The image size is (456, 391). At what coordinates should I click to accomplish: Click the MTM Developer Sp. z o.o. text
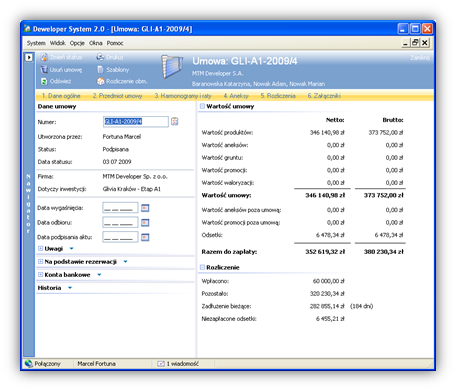pyautogui.click(x=135, y=176)
